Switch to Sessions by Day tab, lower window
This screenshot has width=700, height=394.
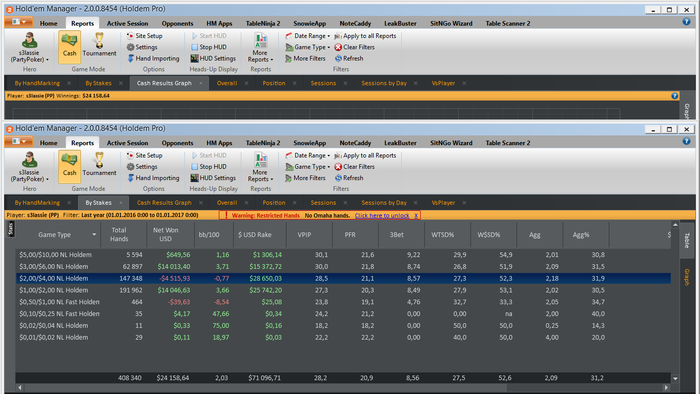384,203
